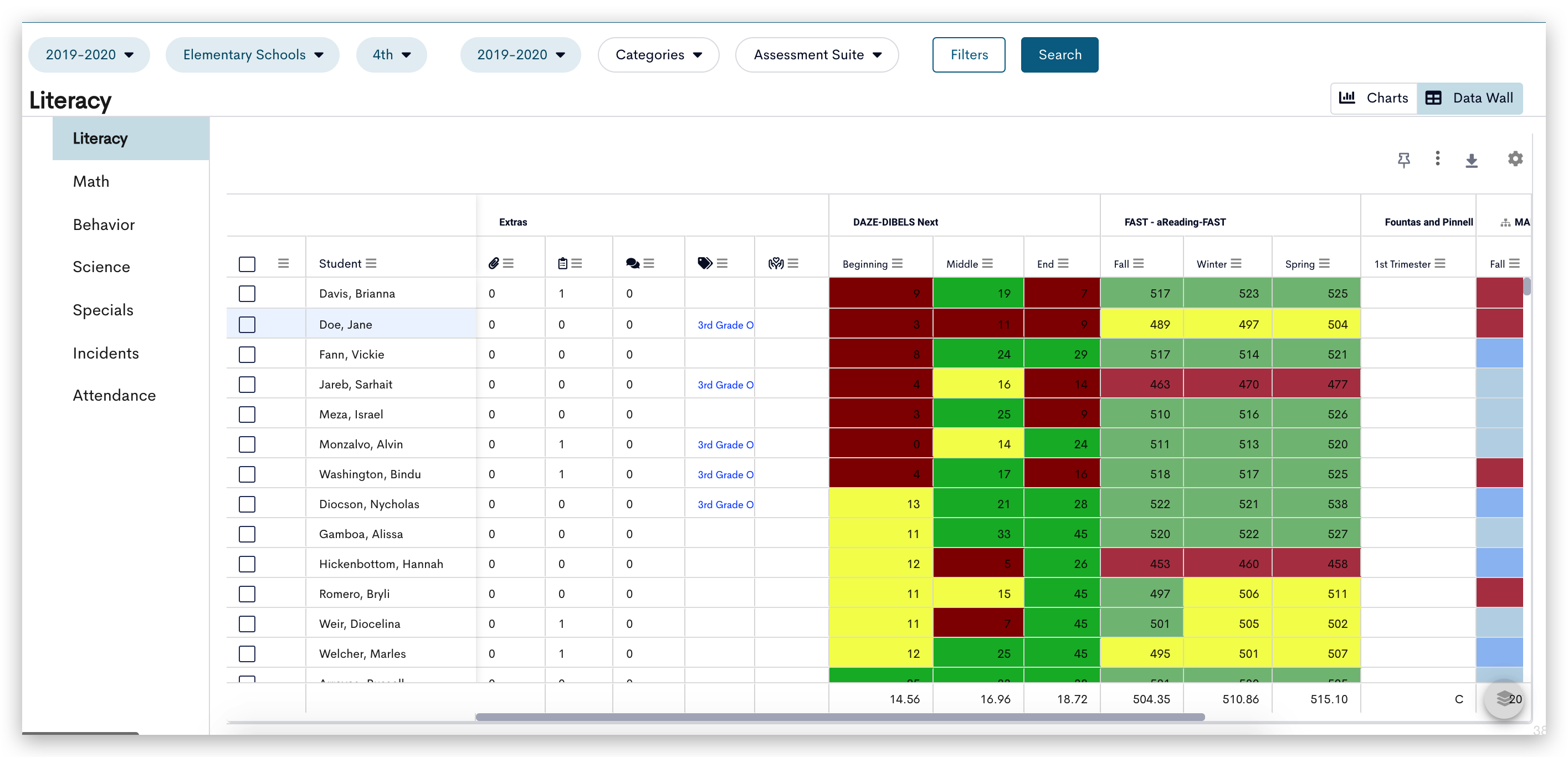Image resolution: width=1568 pixels, height=757 pixels.
Task: Open table settings with the gear icon
Action: [x=1515, y=159]
